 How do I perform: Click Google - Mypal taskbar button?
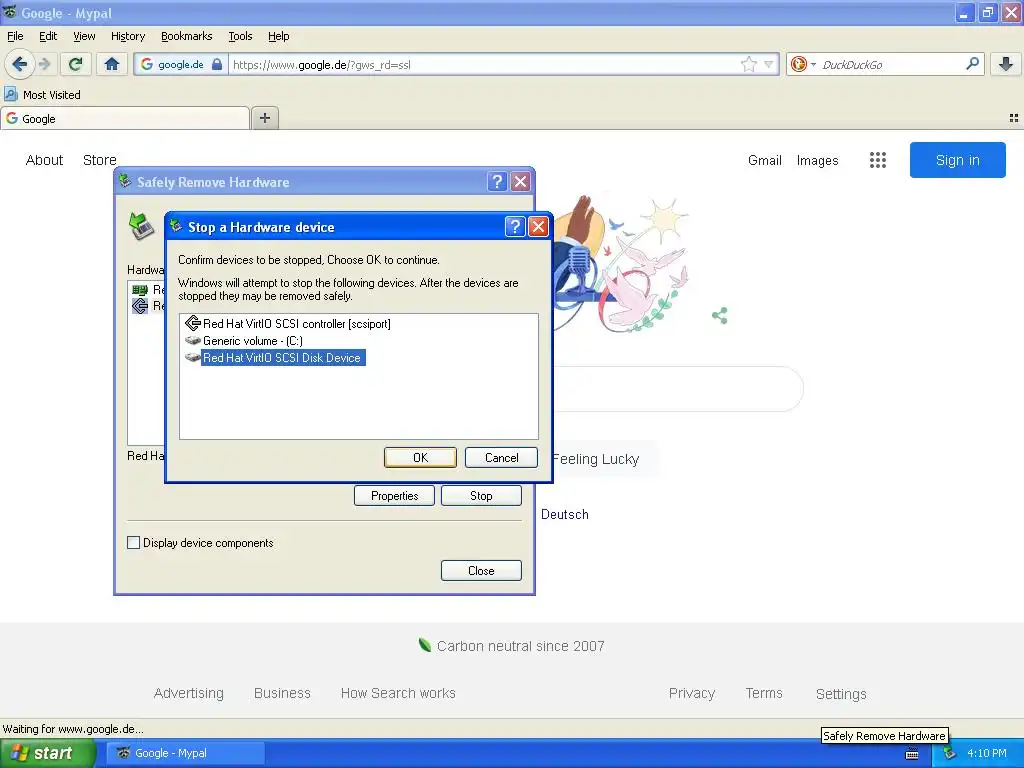tap(184, 753)
